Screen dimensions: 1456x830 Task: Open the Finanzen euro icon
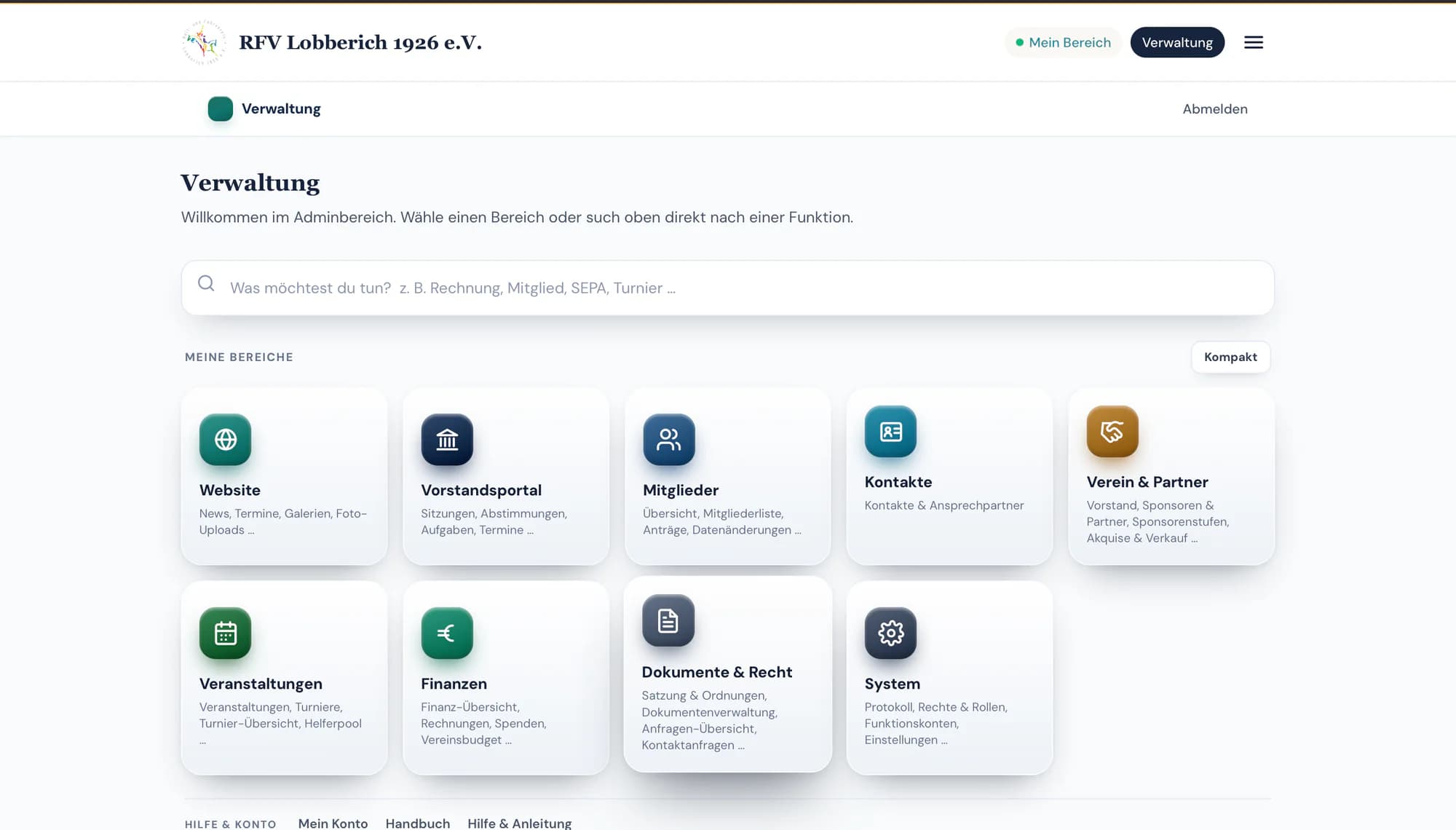[447, 633]
